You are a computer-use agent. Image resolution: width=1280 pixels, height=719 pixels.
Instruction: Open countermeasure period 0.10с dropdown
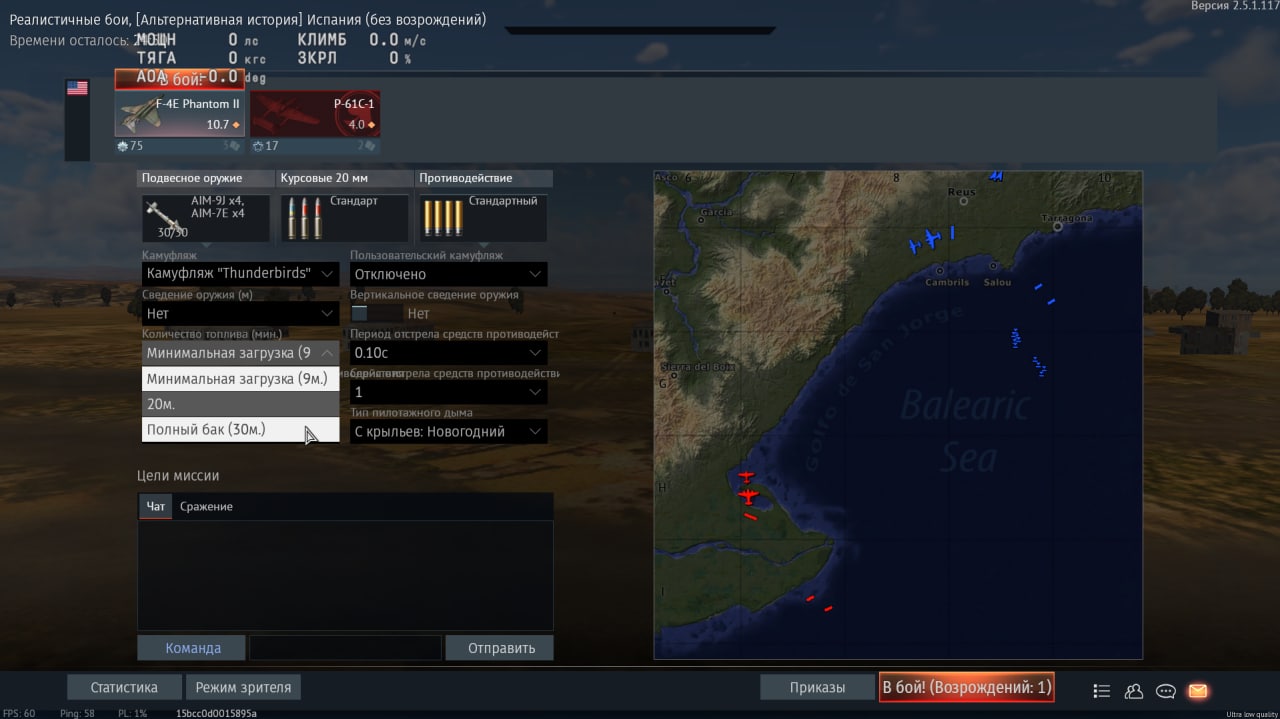point(448,352)
